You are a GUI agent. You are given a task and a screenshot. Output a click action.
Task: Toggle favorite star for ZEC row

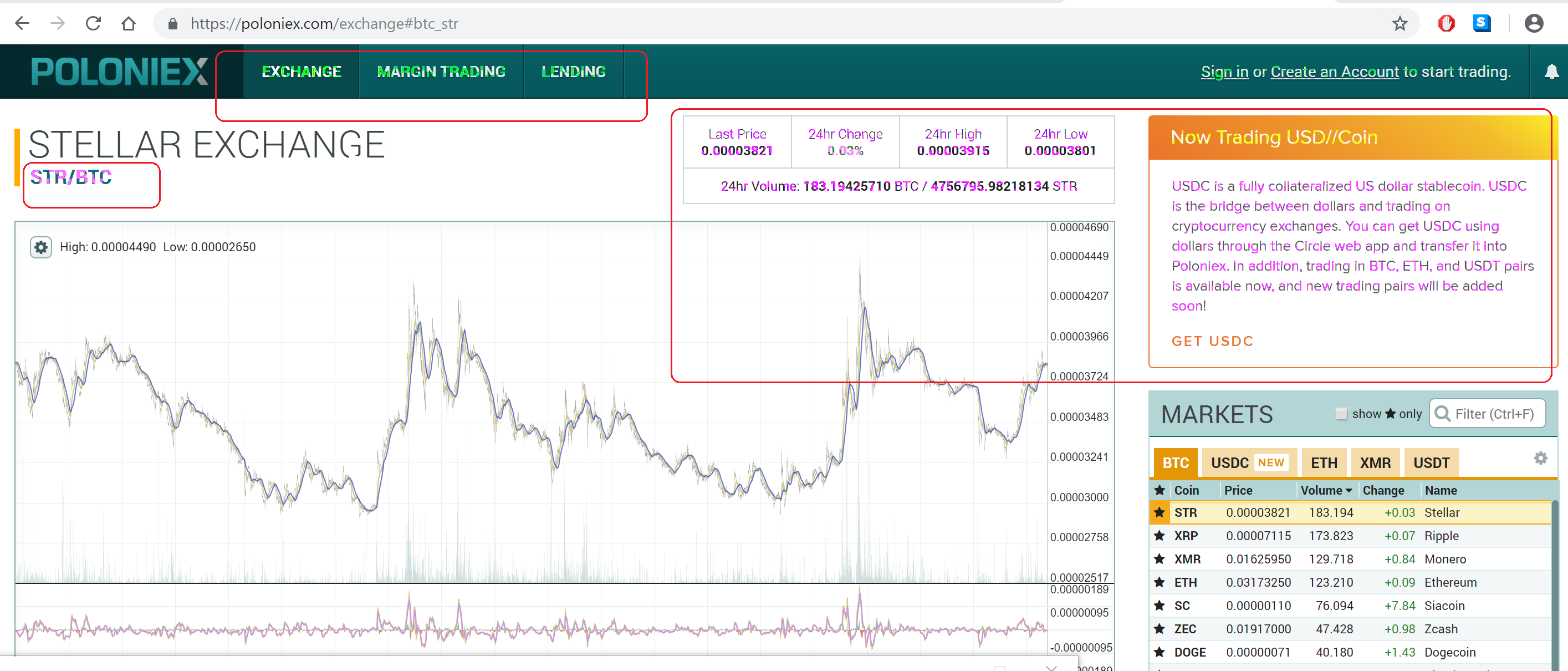[x=1159, y=628]
